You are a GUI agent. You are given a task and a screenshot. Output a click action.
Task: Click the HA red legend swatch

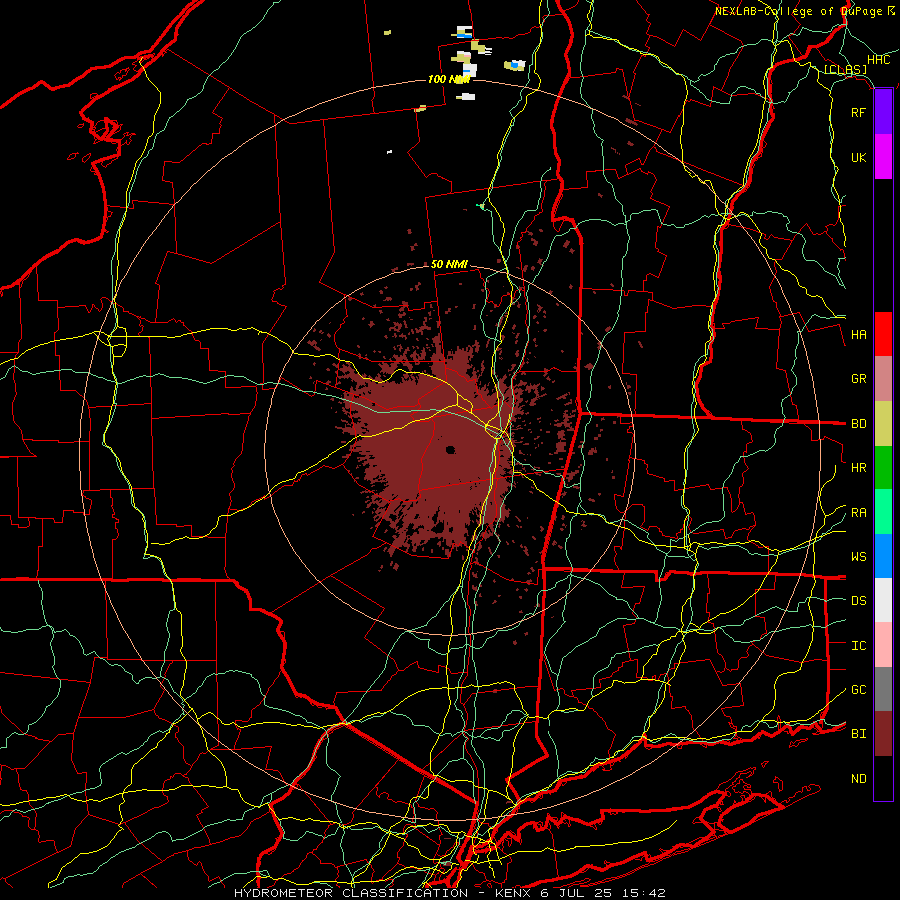coord(883,334)
